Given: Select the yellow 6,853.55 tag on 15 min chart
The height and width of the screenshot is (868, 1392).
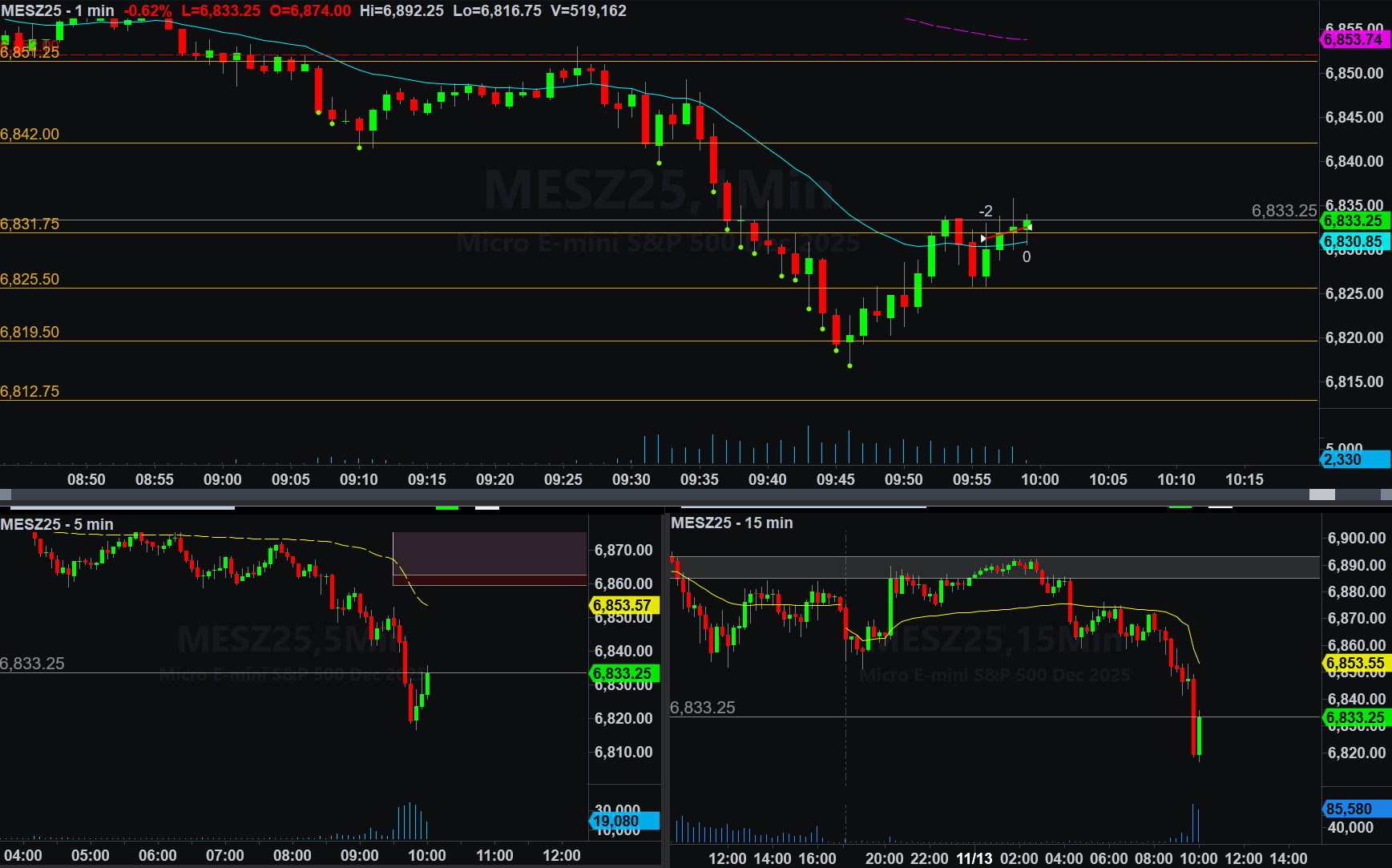Looking at the screenshot, I should (1354, 663).
